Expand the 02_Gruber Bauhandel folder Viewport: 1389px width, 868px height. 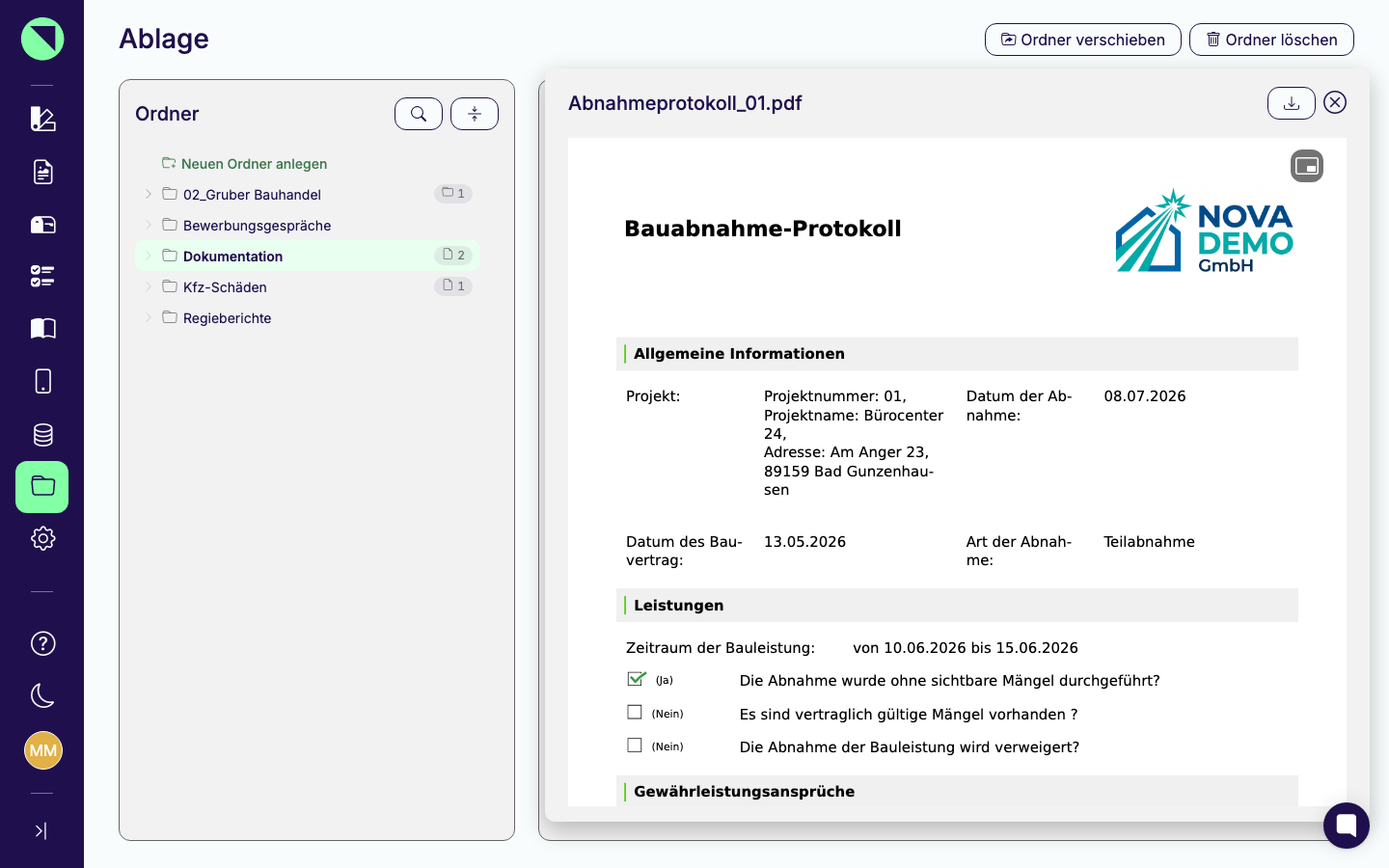click(149, 194)
